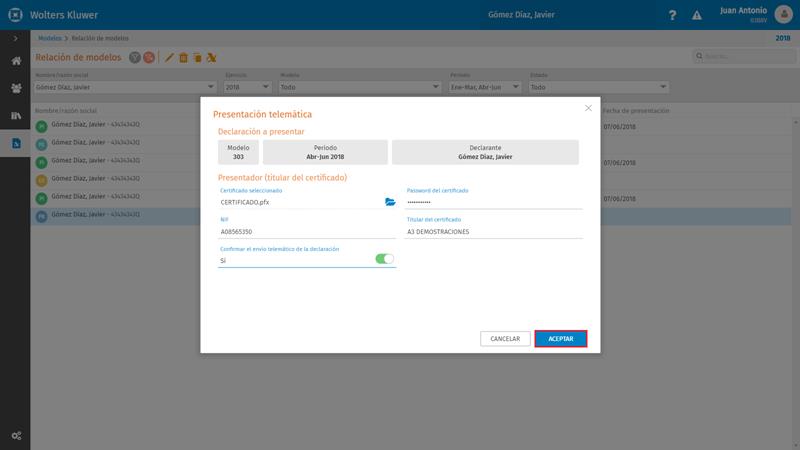
Task: Click the Titular del certificado field
Action: pyautogui.click(x=494, y=232)
